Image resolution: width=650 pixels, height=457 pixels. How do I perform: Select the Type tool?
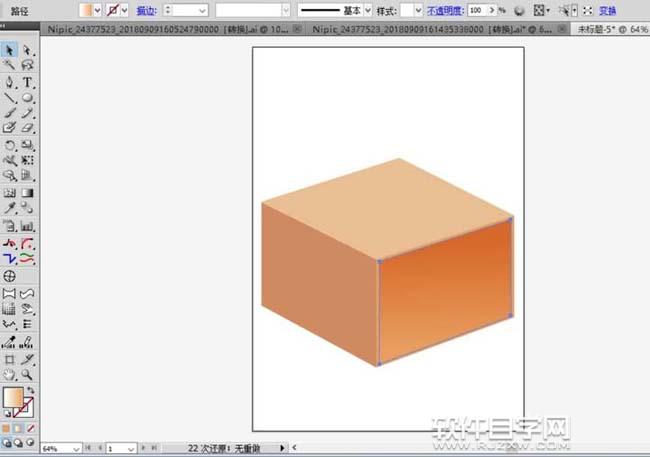(27, 82)
